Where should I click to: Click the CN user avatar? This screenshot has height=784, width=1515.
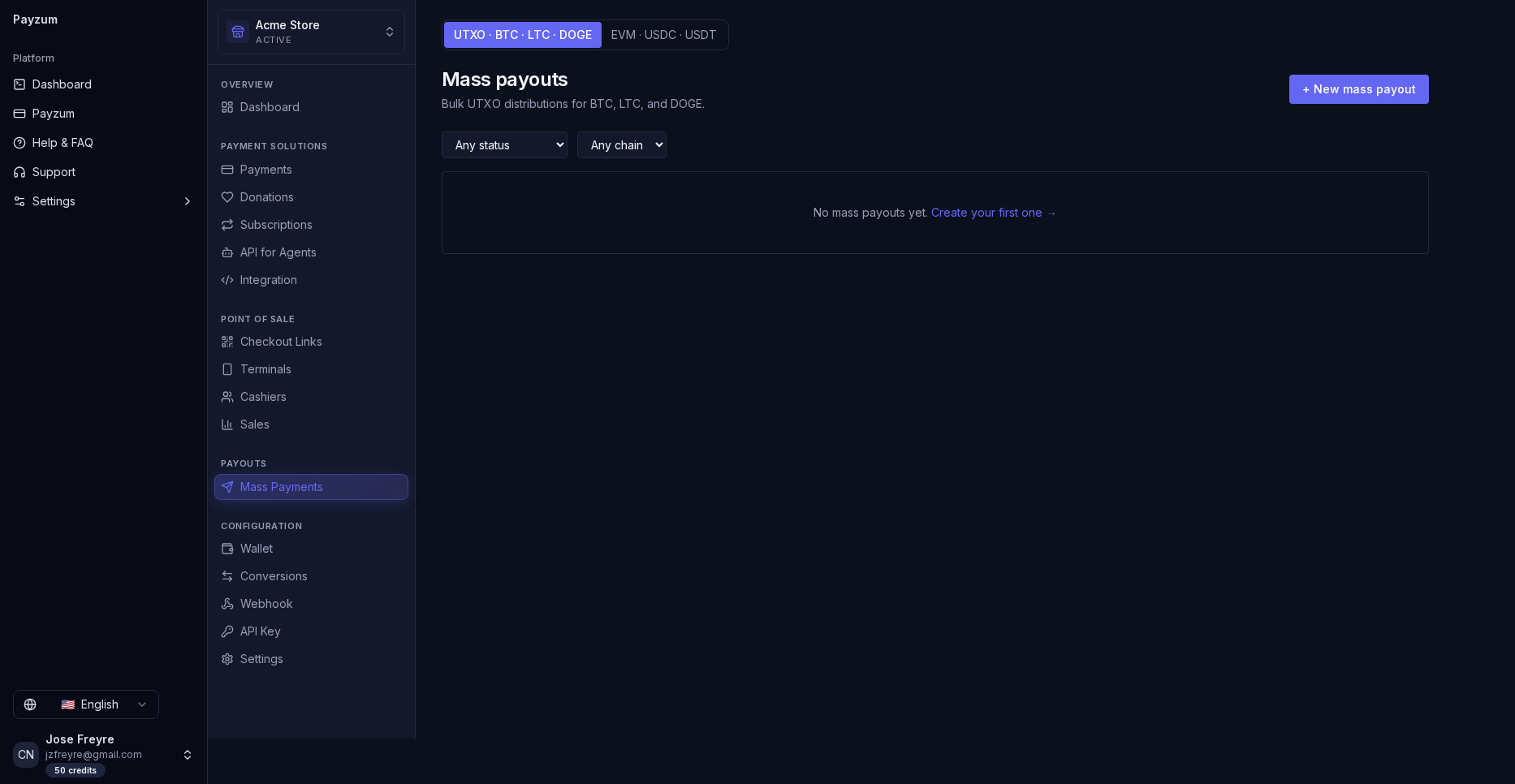[x=26, y=755]
